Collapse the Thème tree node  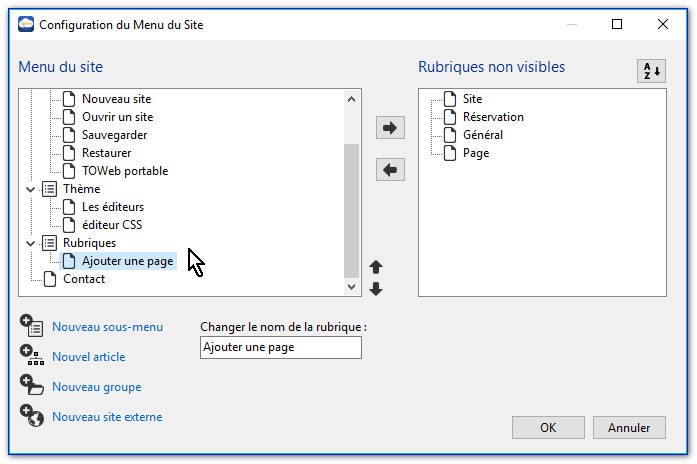click(30, 189)
